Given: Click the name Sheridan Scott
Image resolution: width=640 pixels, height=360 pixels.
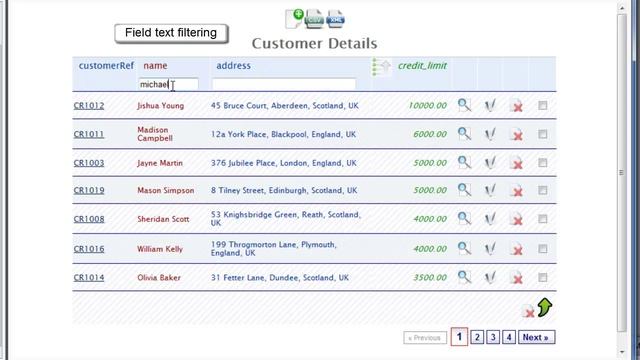Looking at the screenshot, I should 163,219.
